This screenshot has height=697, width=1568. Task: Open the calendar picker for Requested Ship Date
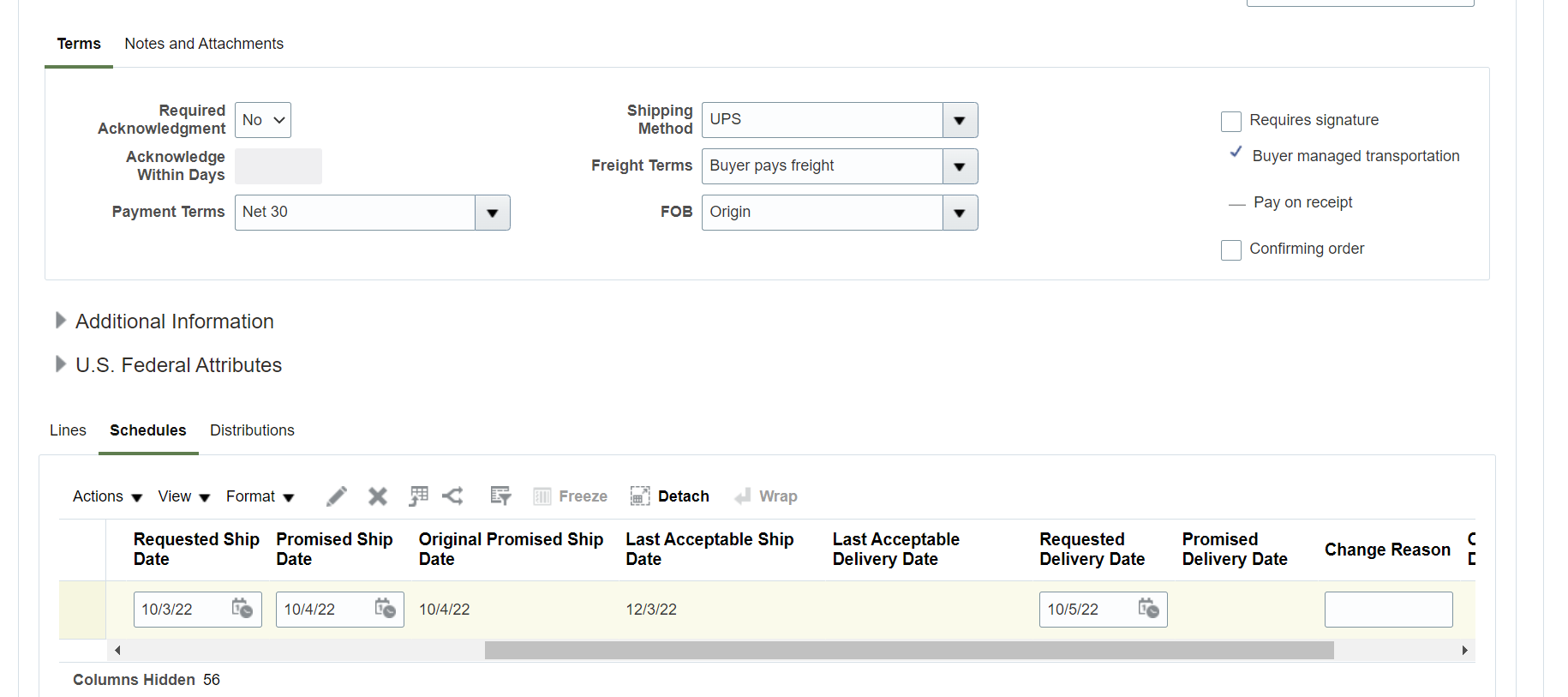click(242, 609)
